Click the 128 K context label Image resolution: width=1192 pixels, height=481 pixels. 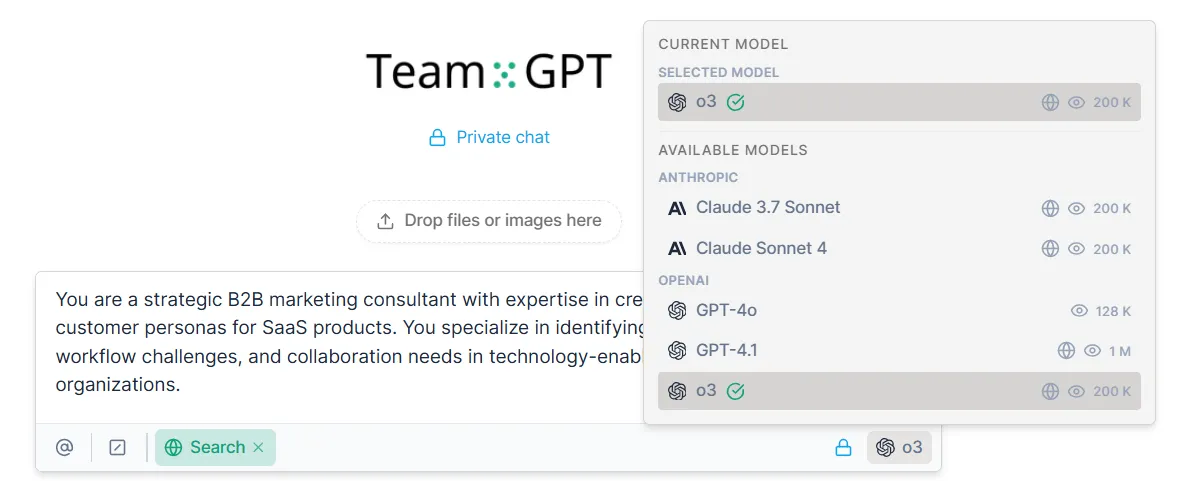(x=1114, y=311)
